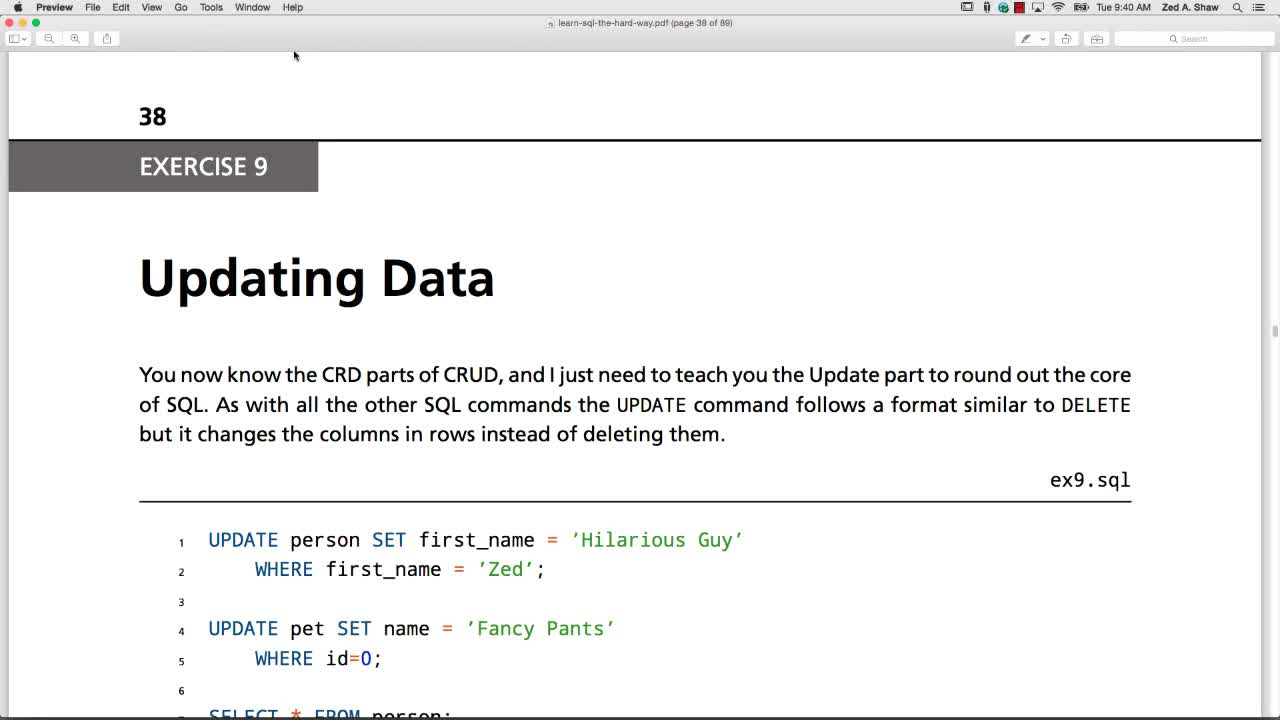
Task: Select the Highlight pen icon
Action: [1025, 39]
